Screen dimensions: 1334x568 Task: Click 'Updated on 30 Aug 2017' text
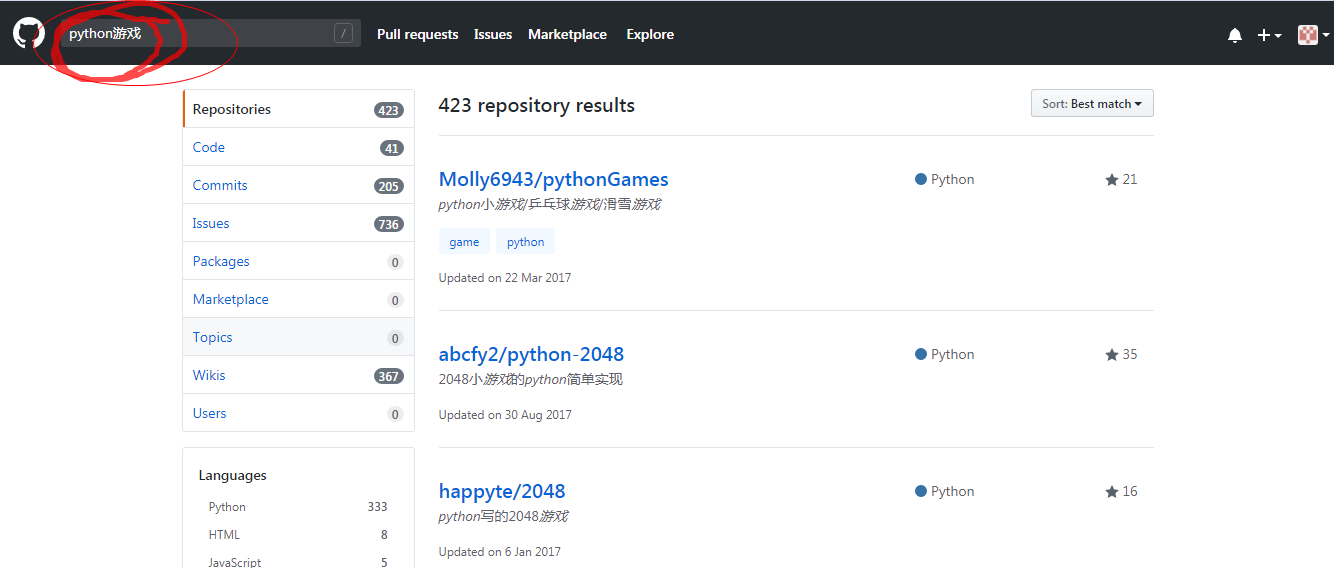tap(505, 415)
